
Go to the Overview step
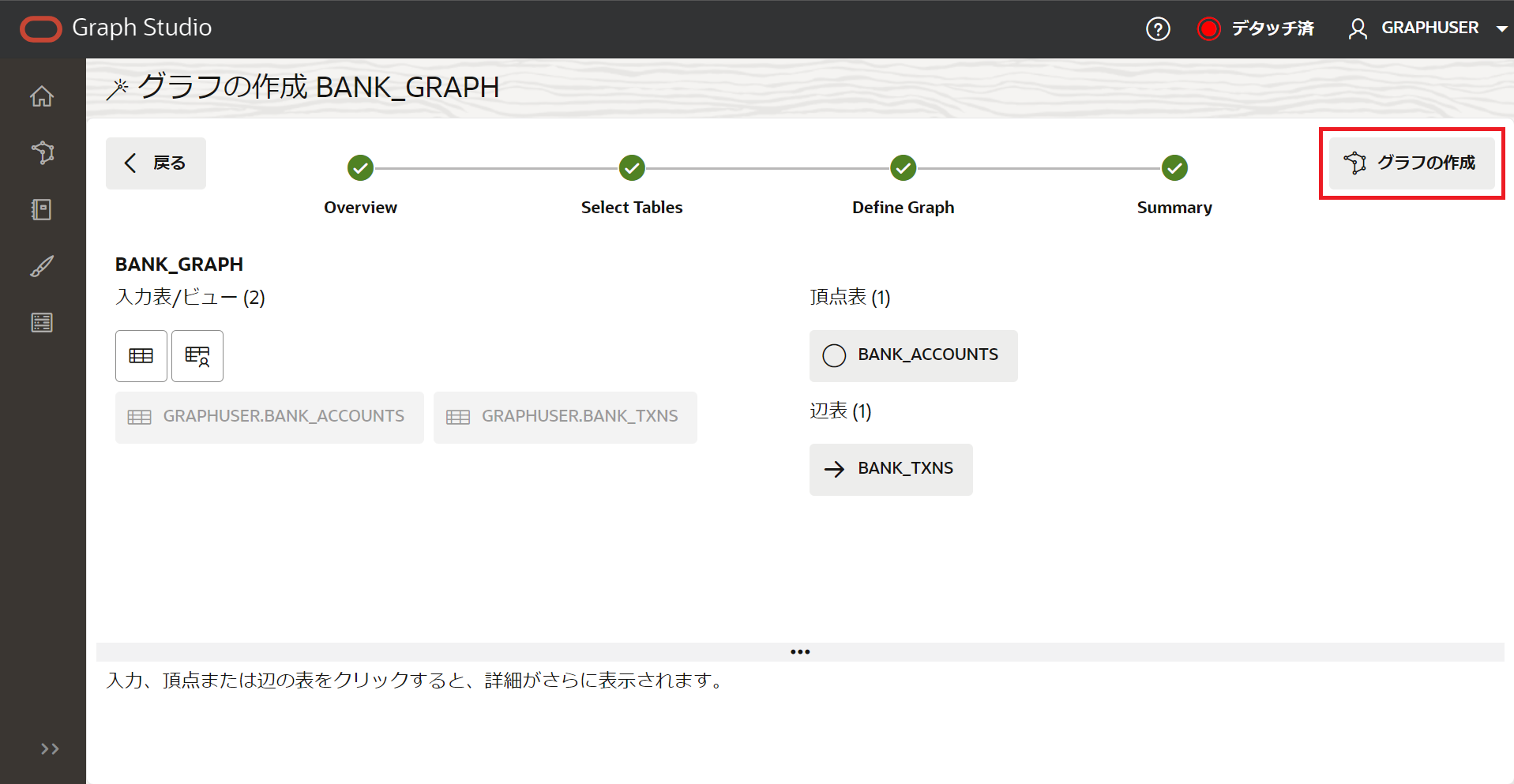[x=360, y=168]
